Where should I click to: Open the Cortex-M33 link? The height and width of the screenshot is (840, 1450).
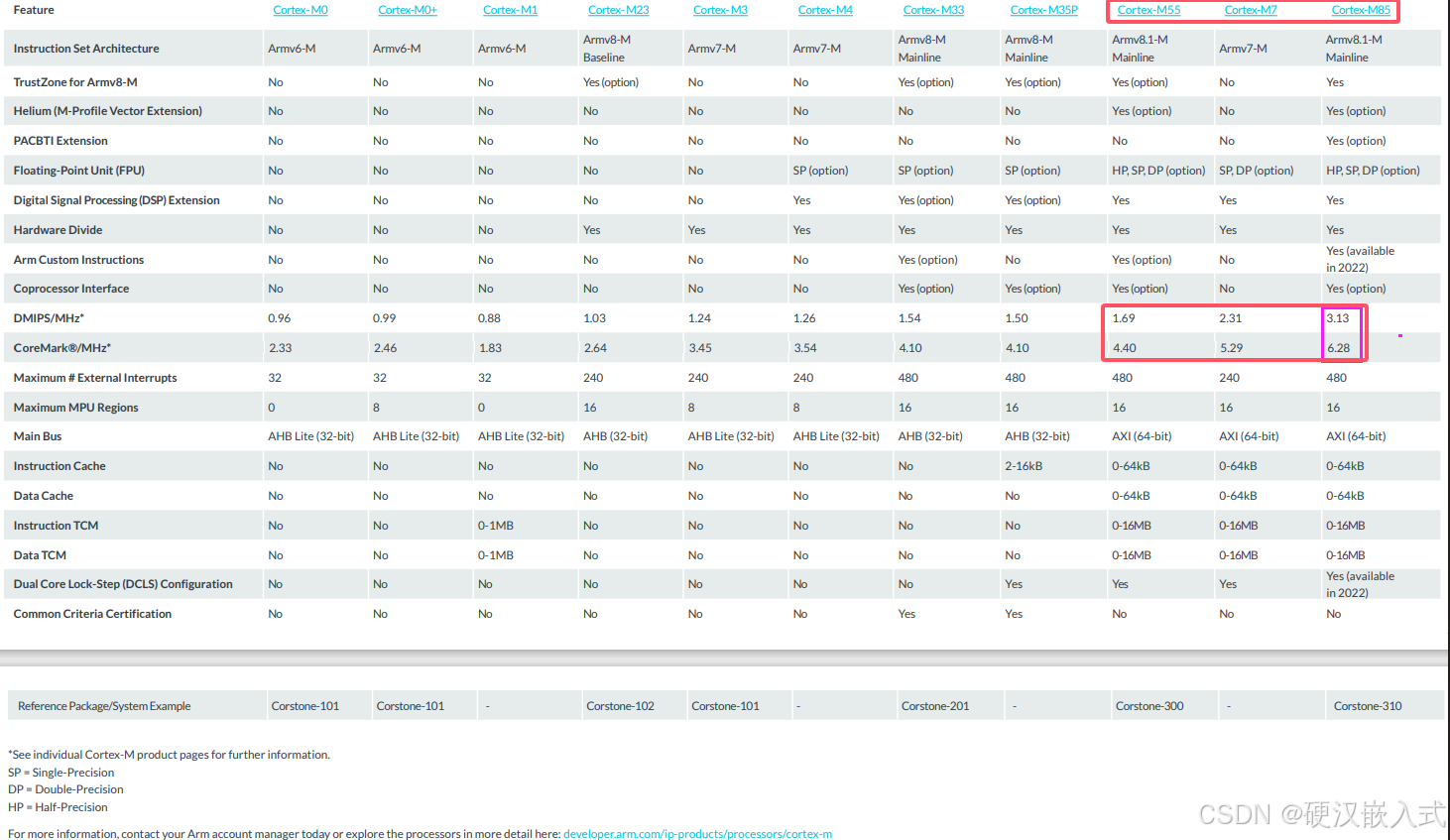pyautogui.click(x=933, y=10)
